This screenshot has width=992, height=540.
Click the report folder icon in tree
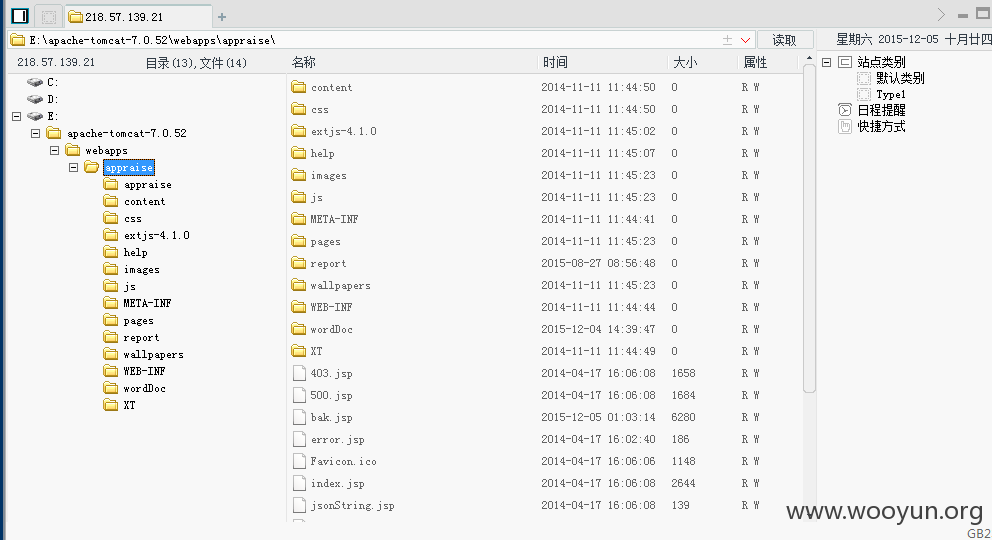tap(111, 337)
